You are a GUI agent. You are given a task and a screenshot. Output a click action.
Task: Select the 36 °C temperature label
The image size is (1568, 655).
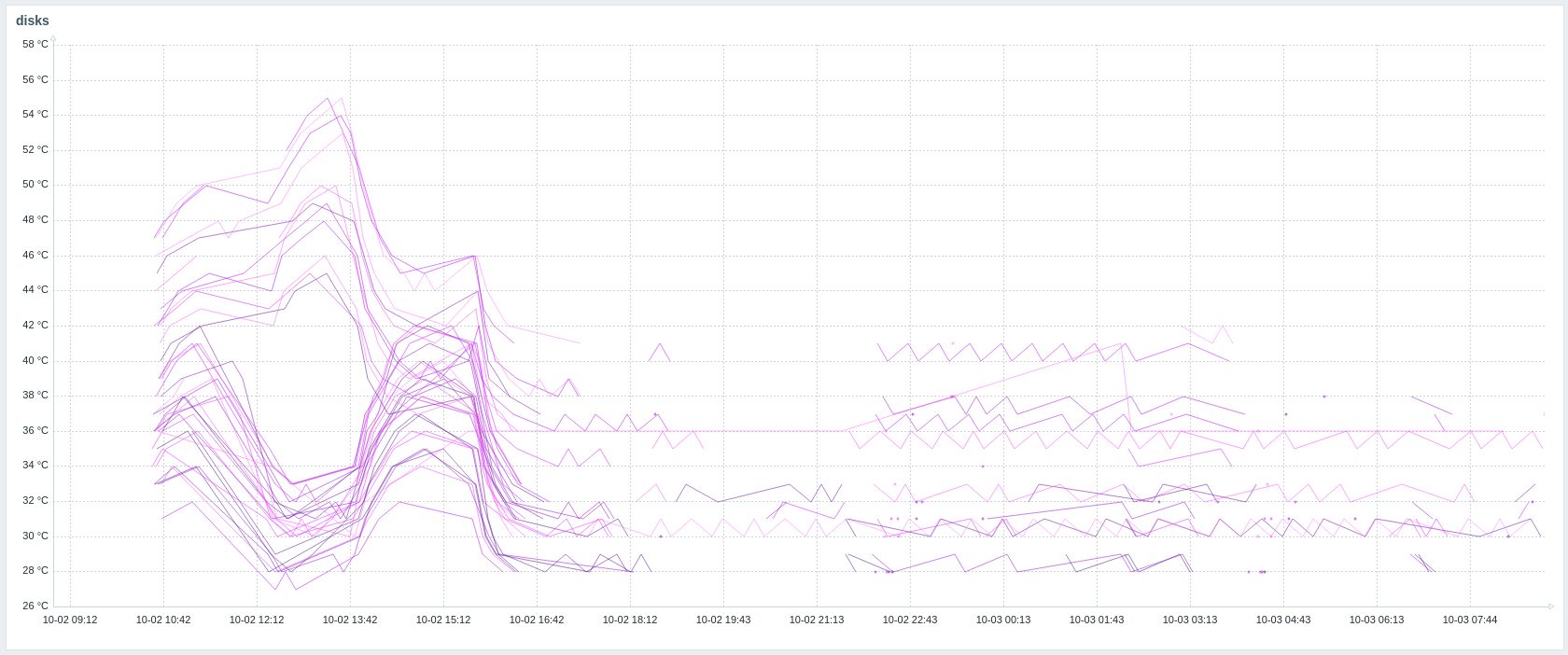coord(35,430)
